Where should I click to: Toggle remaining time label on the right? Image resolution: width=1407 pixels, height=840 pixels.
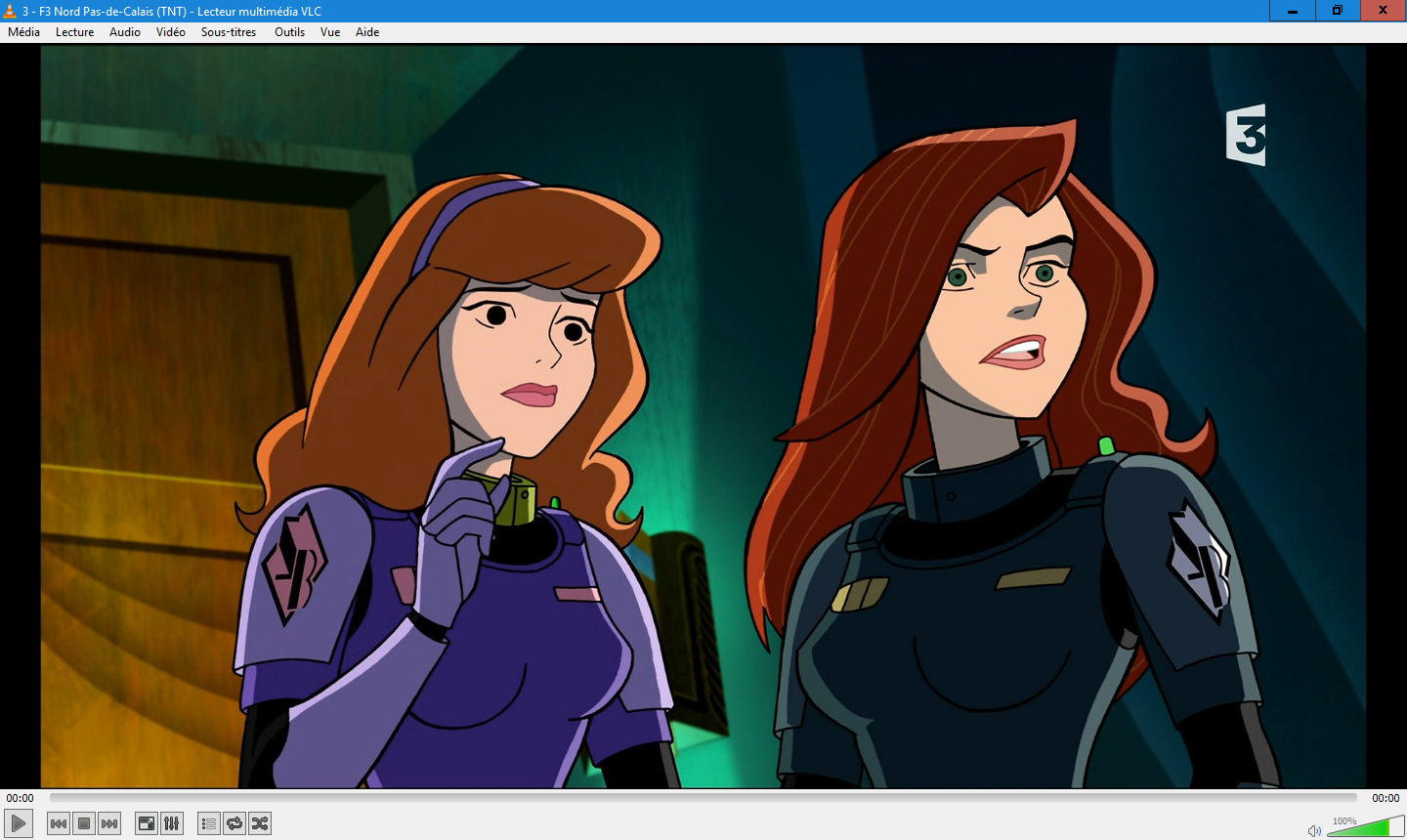click(x=1386, y=798)
